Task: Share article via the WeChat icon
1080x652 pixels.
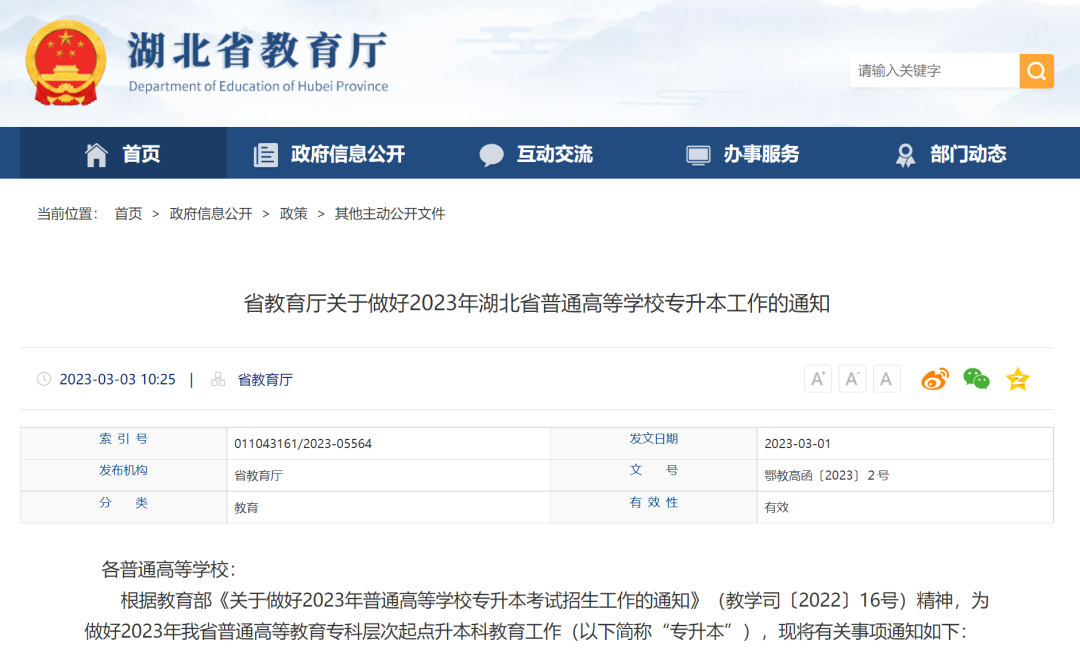Action: [976, 378]
